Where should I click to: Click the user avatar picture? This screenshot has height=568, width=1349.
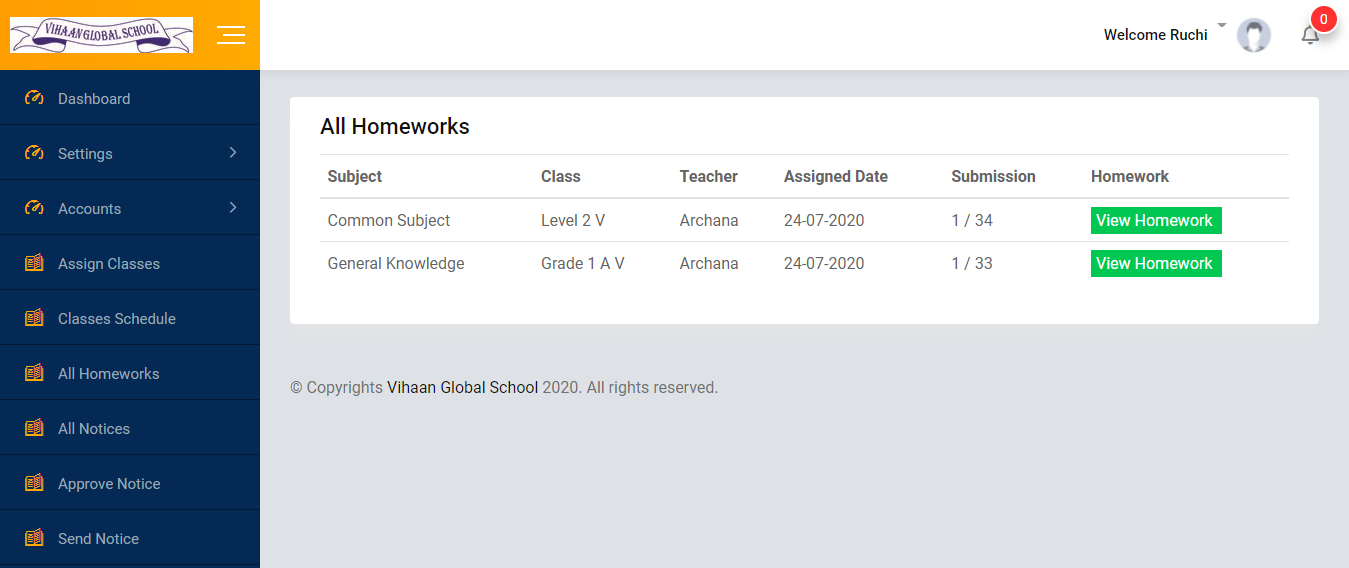1254,35
